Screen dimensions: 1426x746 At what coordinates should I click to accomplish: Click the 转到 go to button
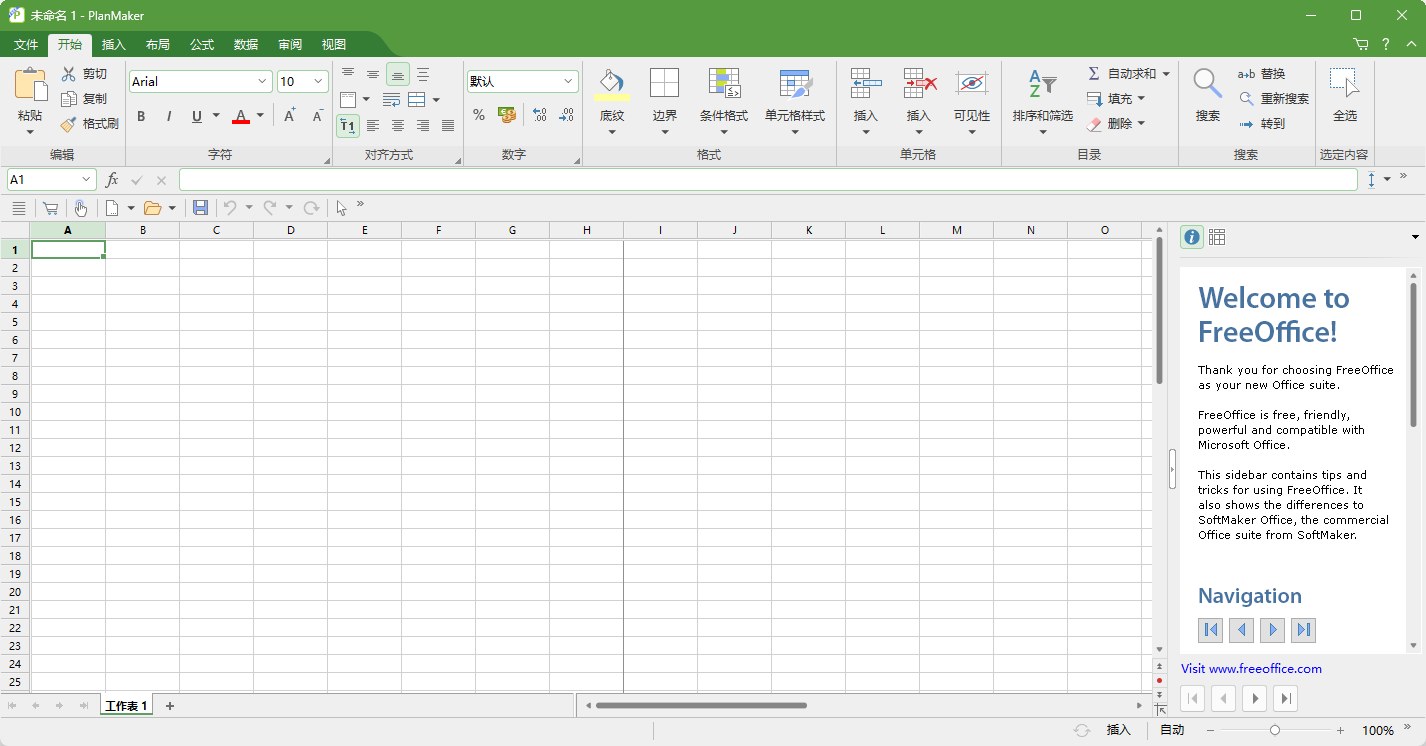tap(1262, 124)
